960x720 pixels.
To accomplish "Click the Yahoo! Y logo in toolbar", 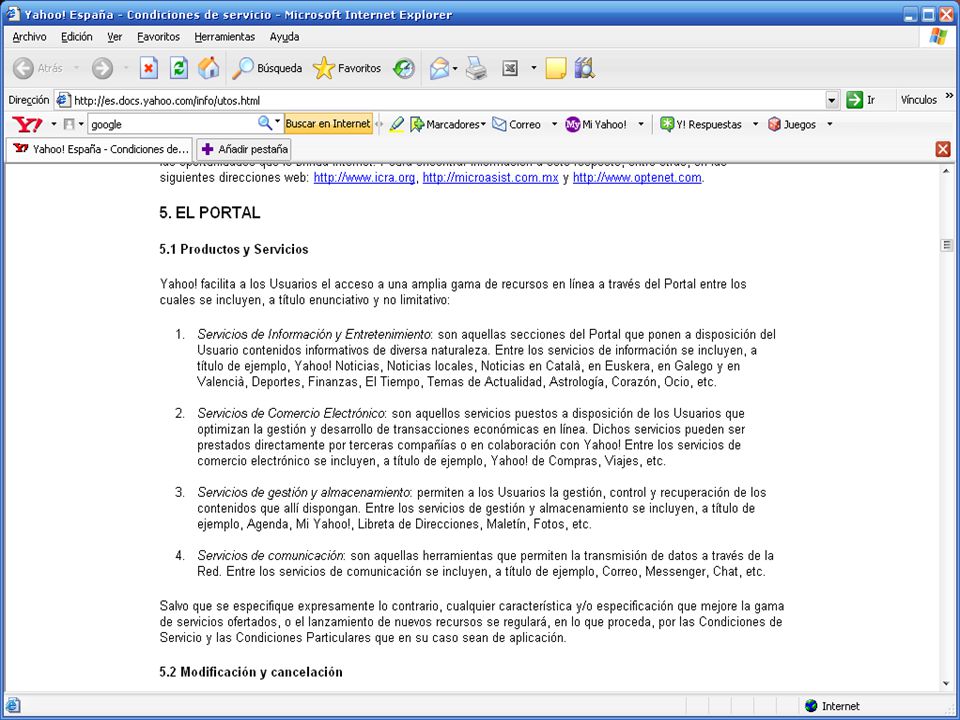I will 28,124.
